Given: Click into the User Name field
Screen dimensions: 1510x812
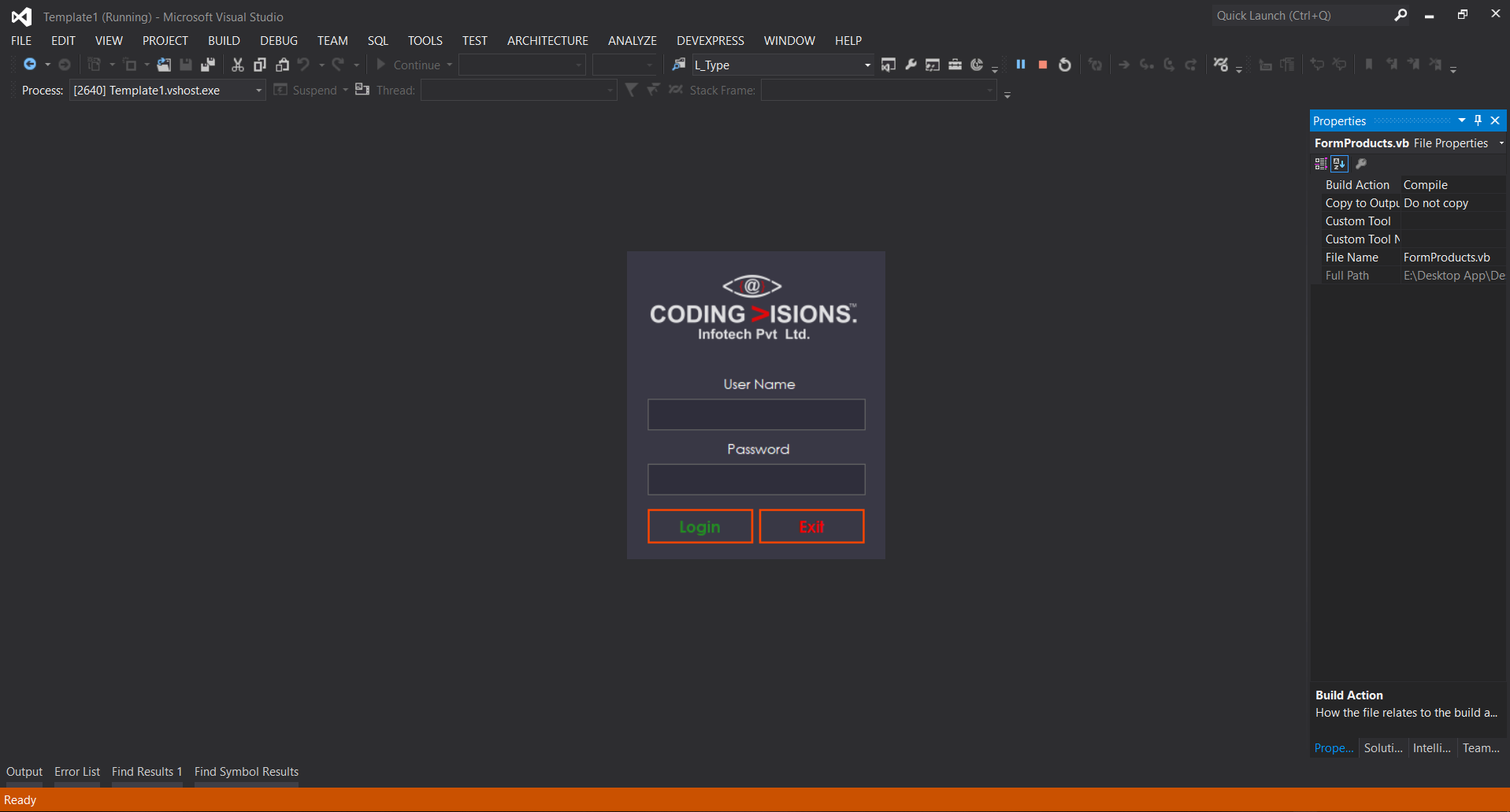Looking at the screenshot, I should click(x=756, y=414).
